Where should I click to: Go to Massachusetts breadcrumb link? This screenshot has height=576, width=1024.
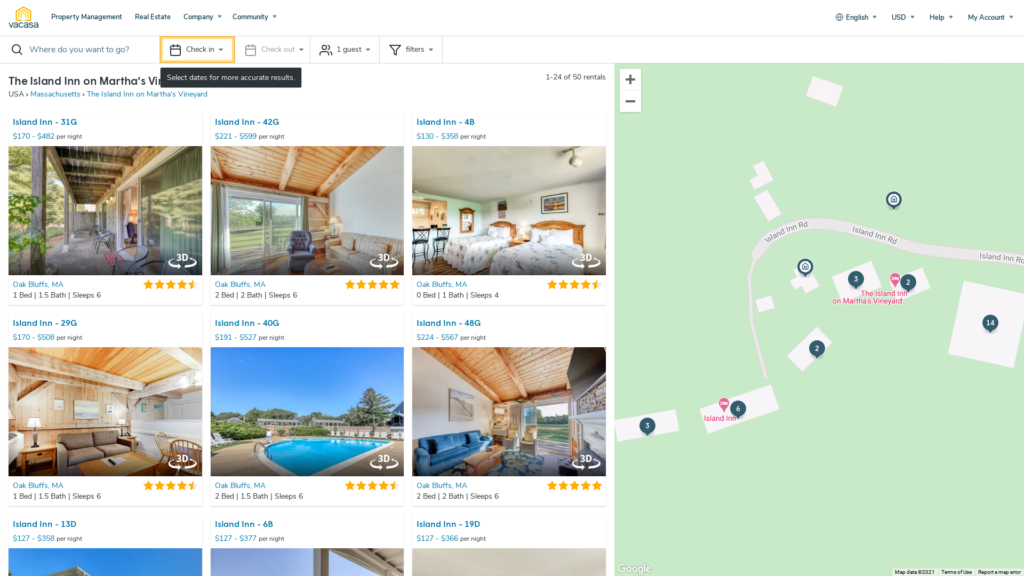pyautogui.click(x=55, y=94)
